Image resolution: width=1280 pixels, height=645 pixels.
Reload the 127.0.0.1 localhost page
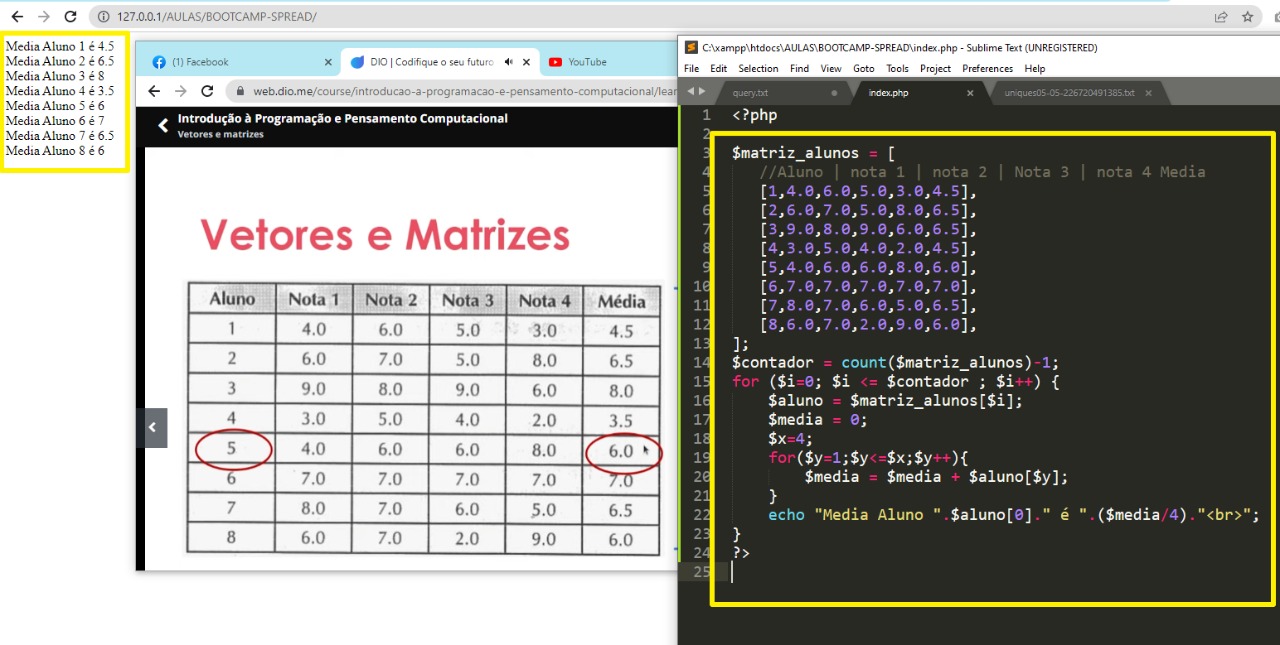pos(70,17)
